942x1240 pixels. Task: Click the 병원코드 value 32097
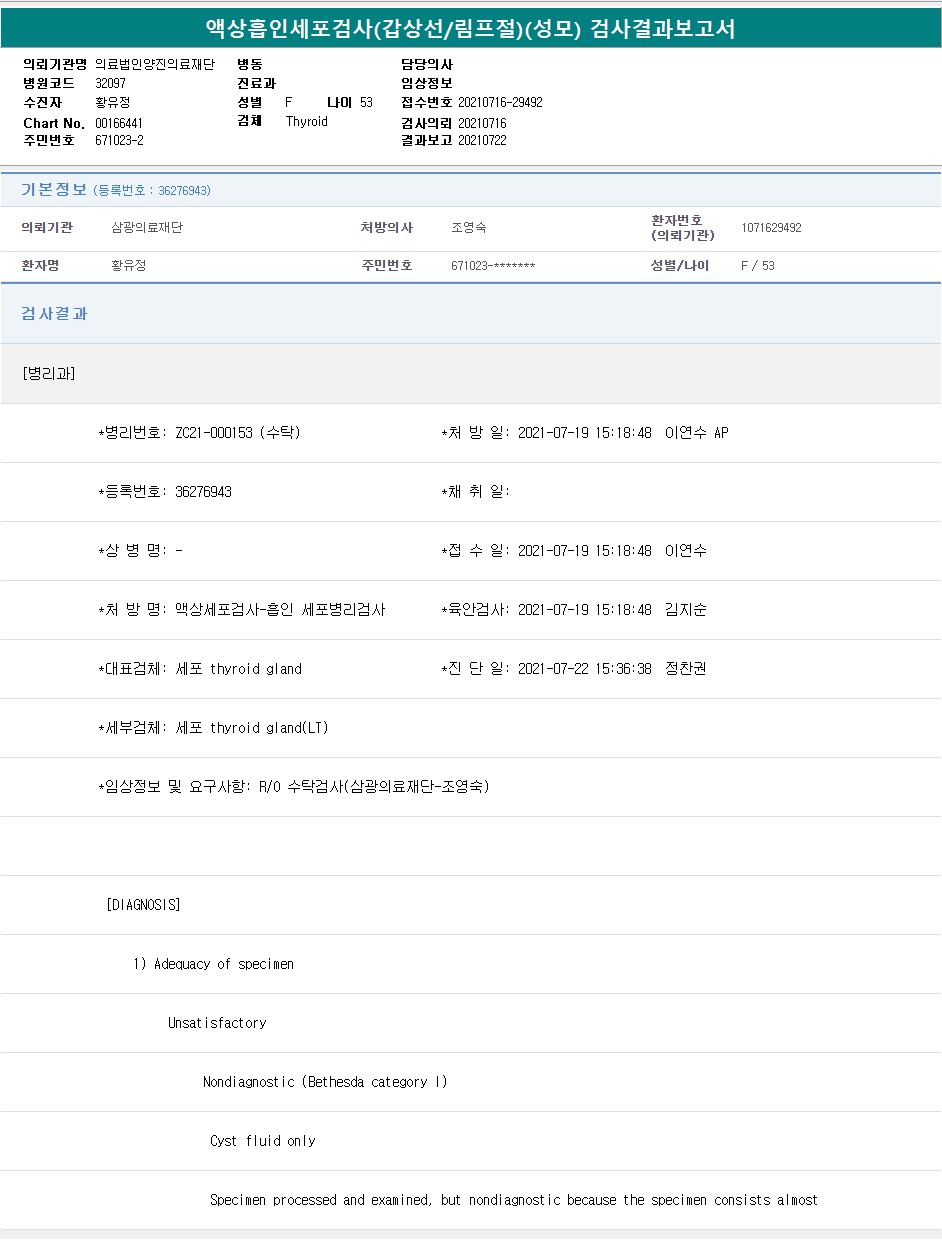(110, 84)
